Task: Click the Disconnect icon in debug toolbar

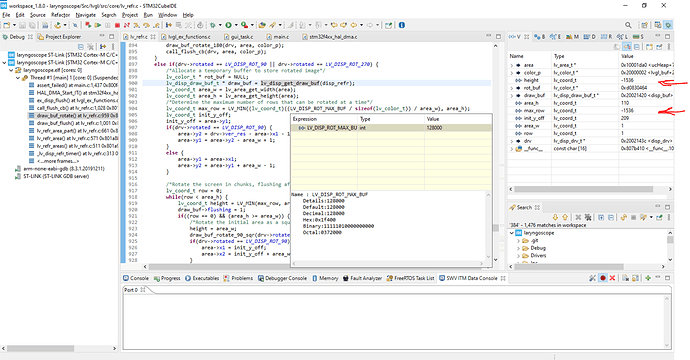Action: [x=127, y=25]
